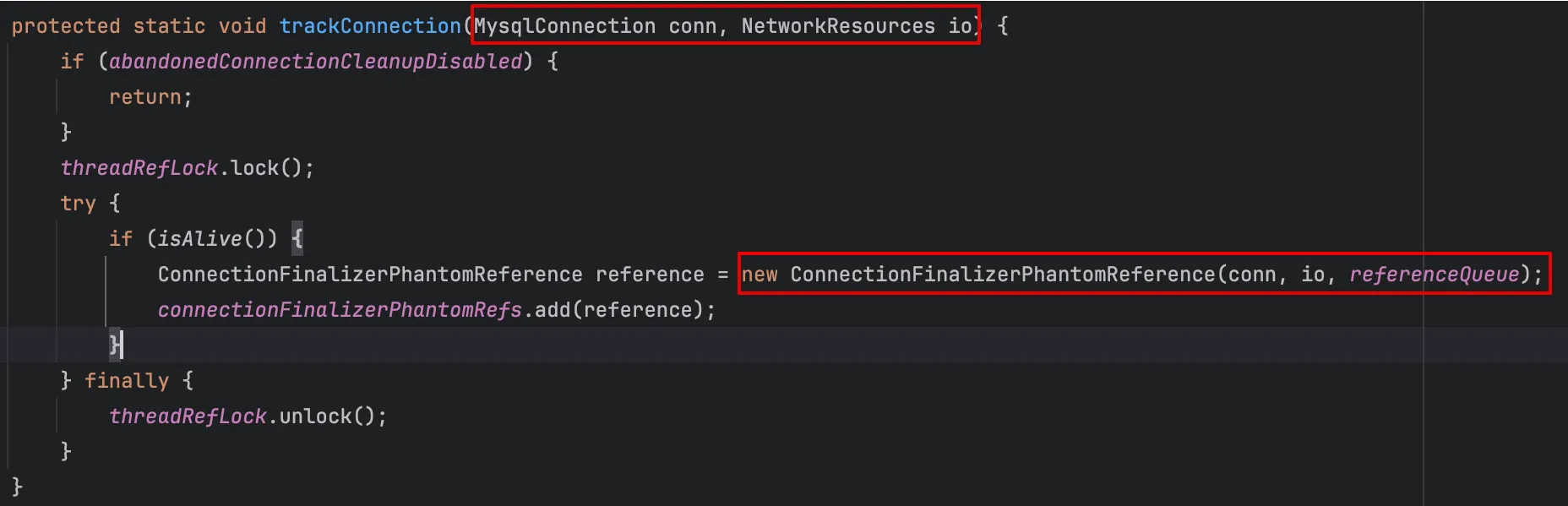Click the trackConnection method name
This screenshot has height=506, width=1568.
click(370, 26)
